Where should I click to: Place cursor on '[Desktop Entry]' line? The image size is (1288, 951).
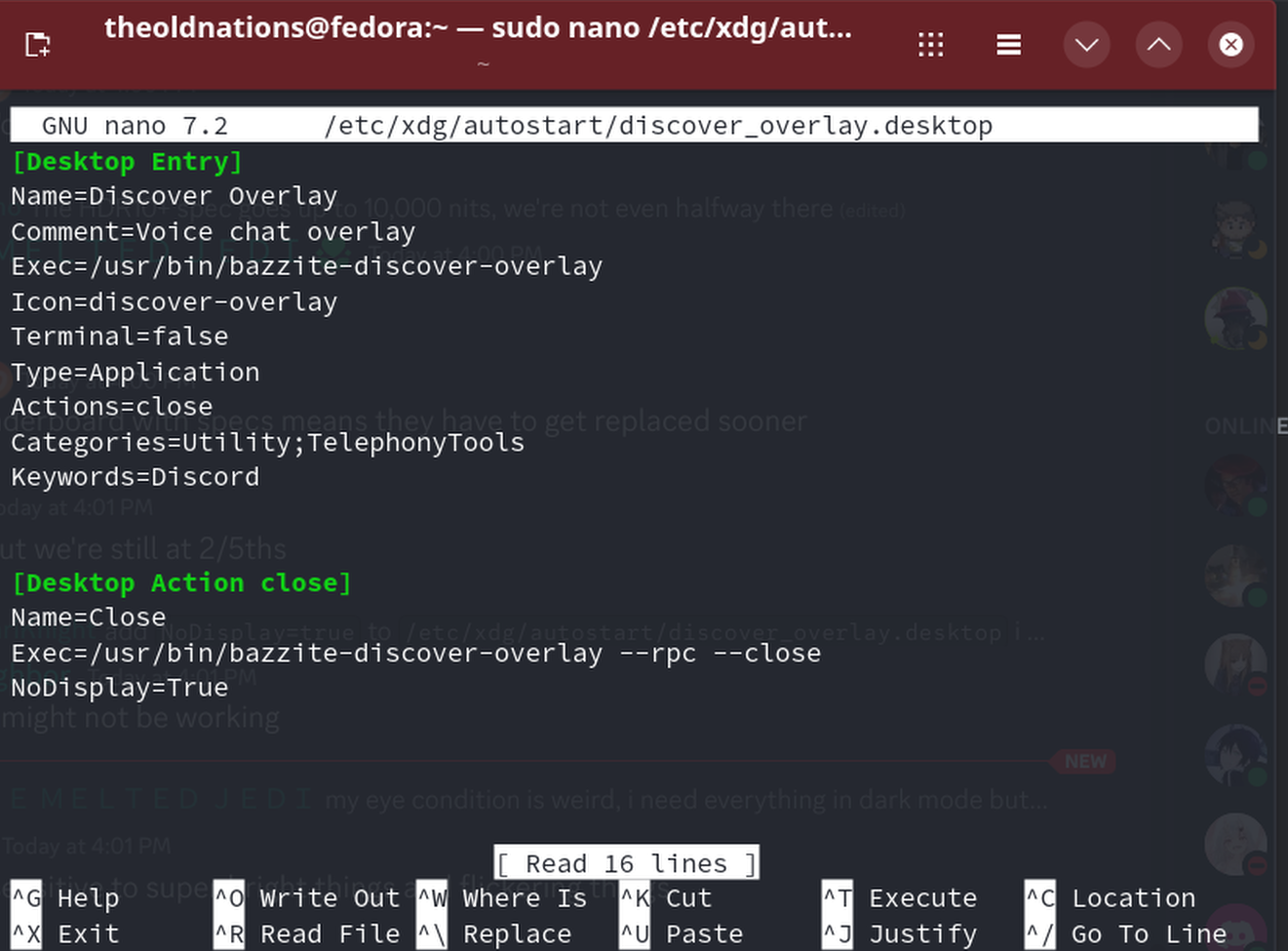pyautogui.click(x=127, y=162)
